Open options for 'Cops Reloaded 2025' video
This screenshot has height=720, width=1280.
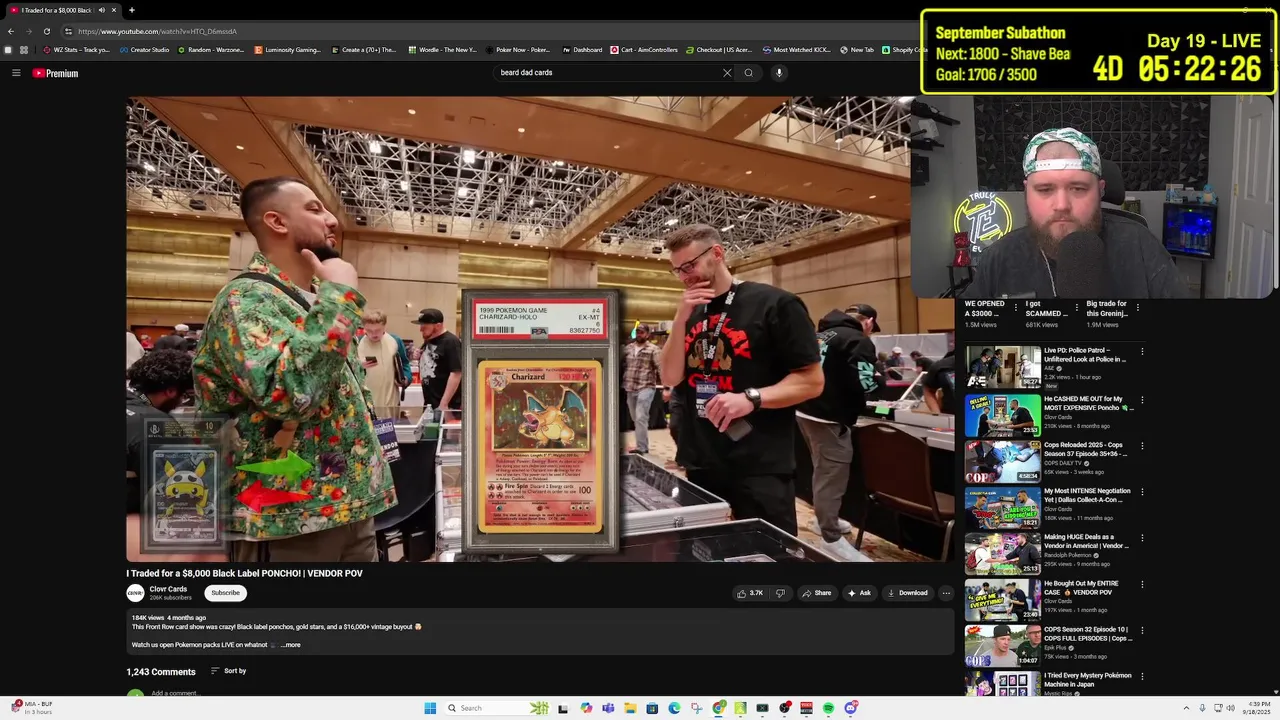[x=1142, y=446]
